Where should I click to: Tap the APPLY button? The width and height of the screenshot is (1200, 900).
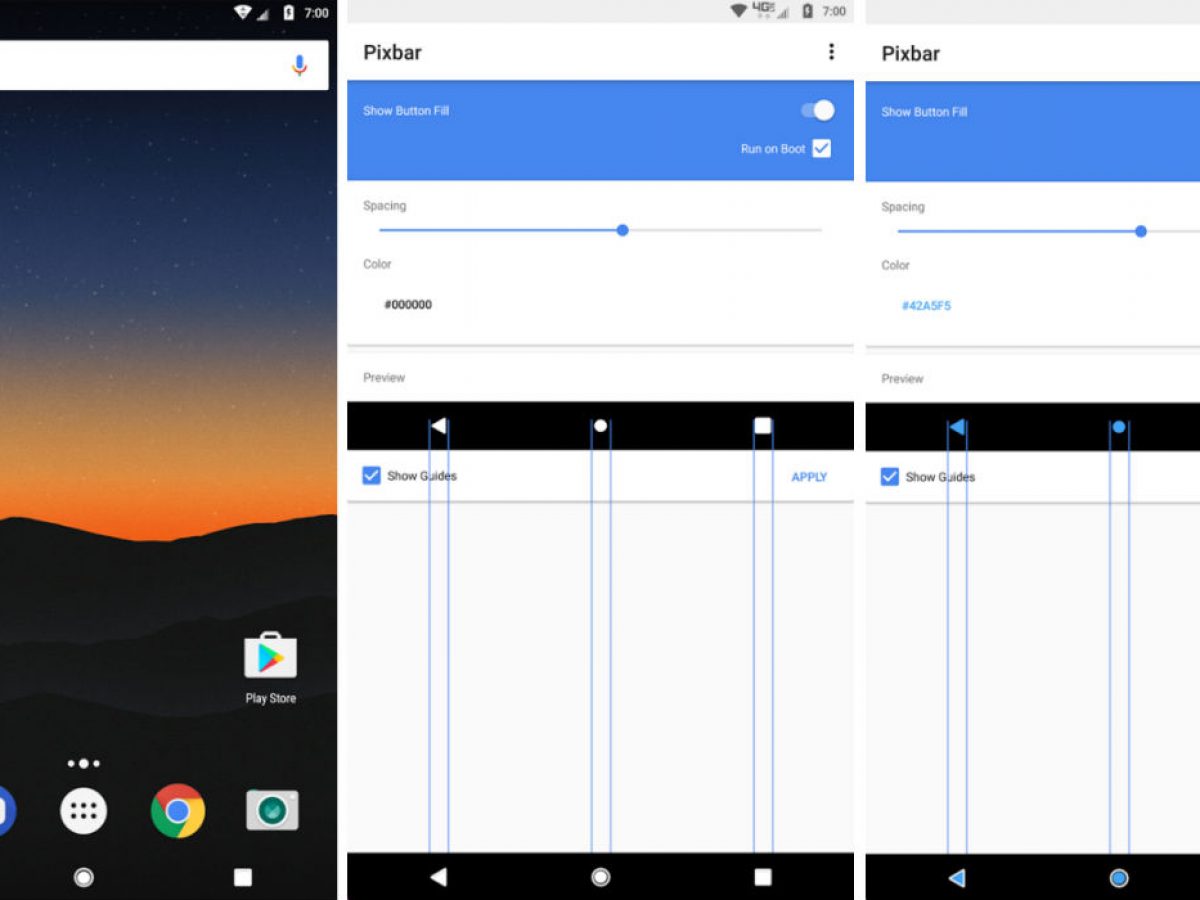(x=809, y=477)
